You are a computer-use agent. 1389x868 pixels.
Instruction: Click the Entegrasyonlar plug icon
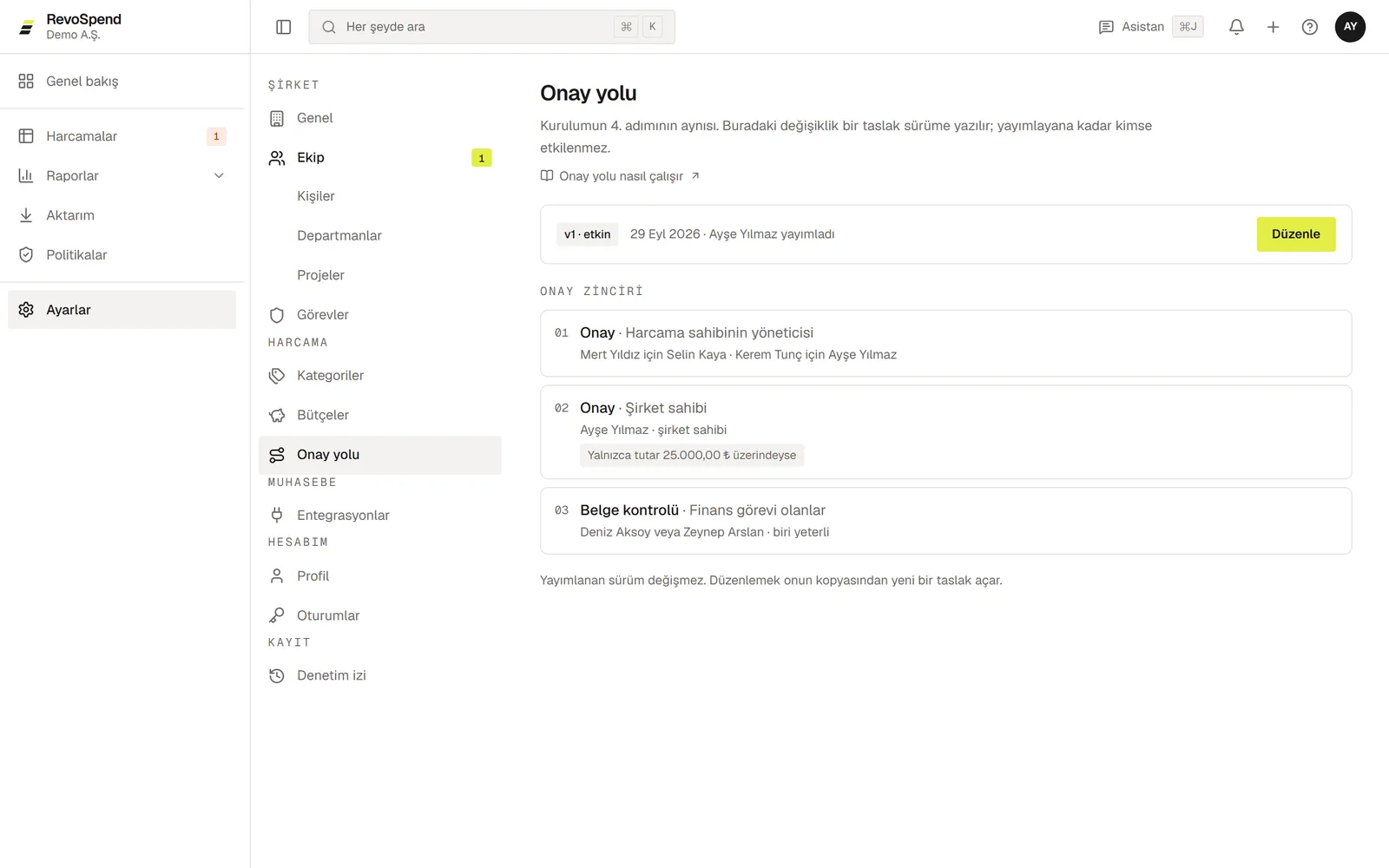(277, 515)
